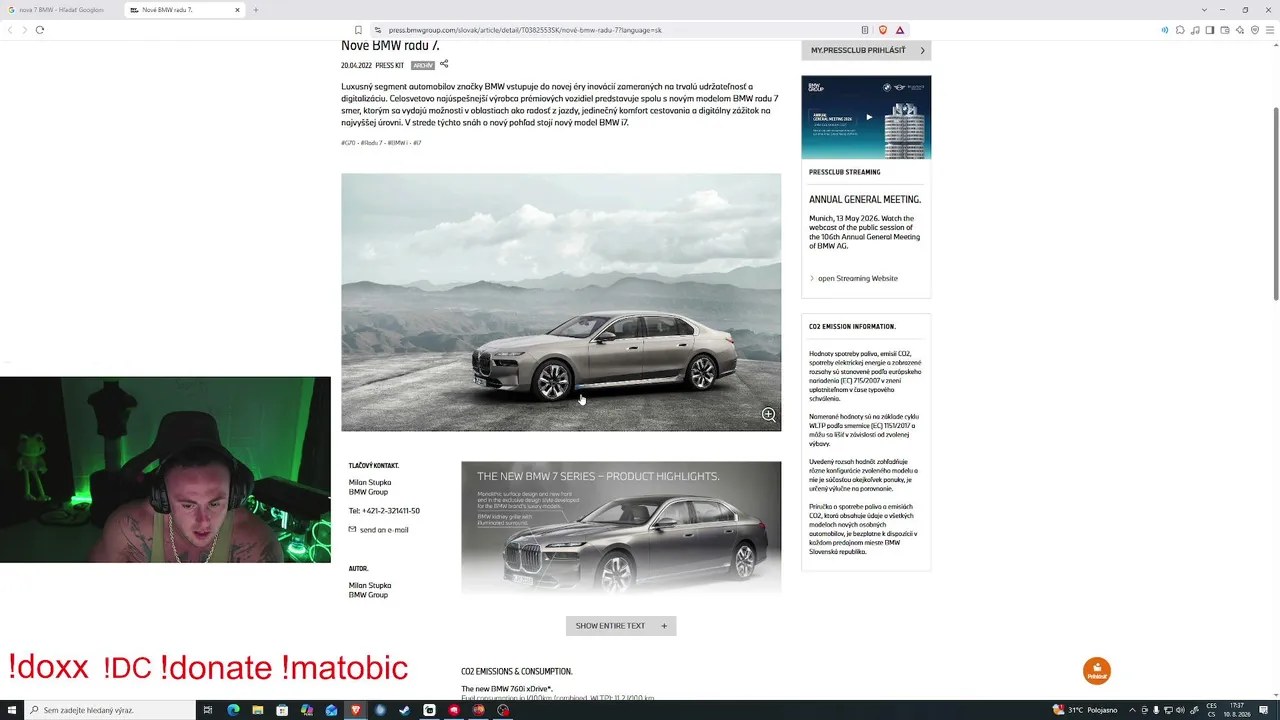
Task: Switch to Brave browser on the taskbar
Action: coord(355,710)
